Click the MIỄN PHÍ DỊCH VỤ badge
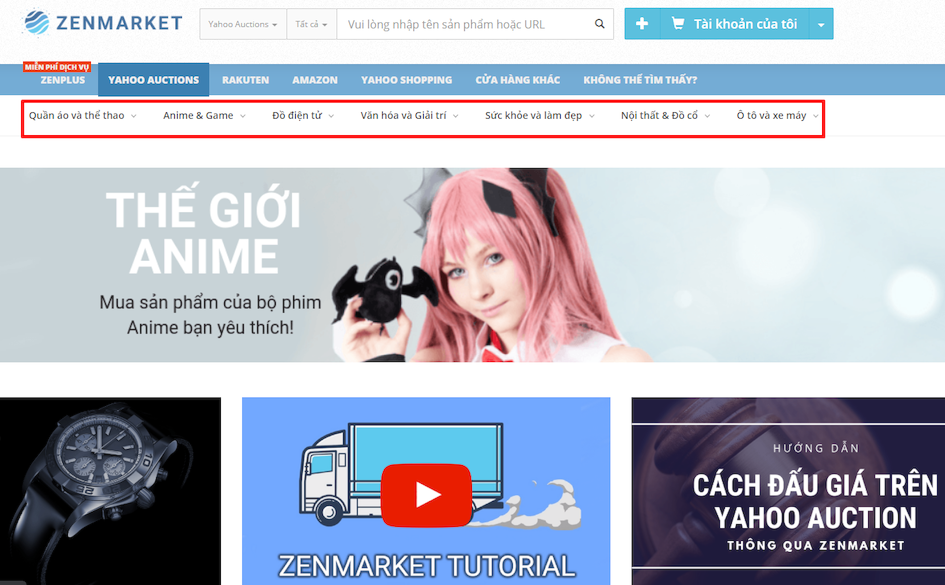945x585 pixels. click(57, 67)
